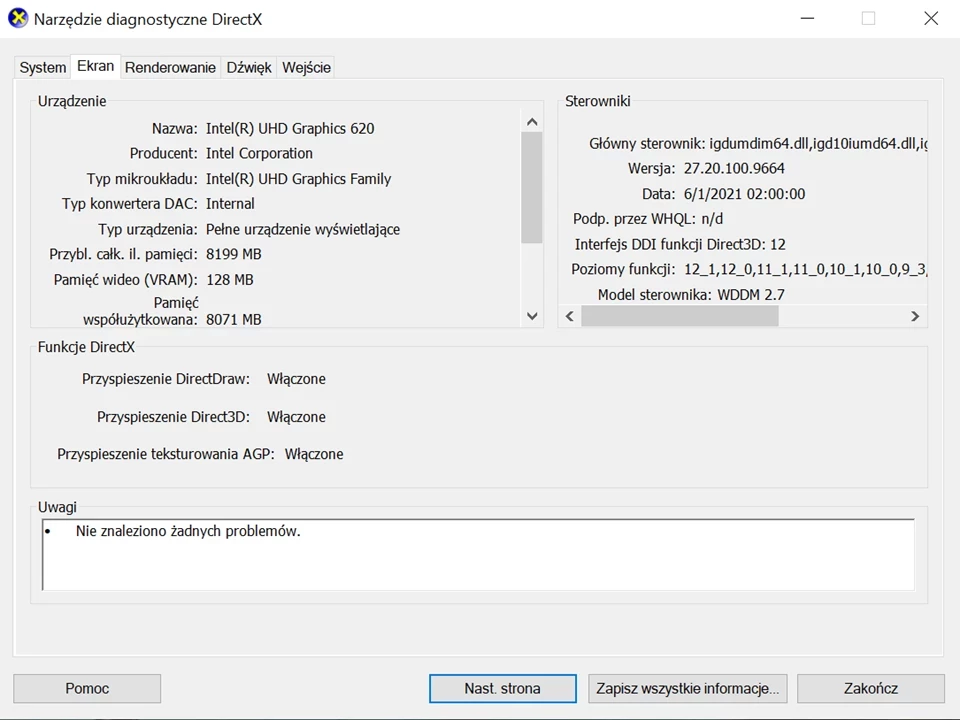Open the Renderowanie tab
Screen dimensions: 960x720
(x=170, y=67)
